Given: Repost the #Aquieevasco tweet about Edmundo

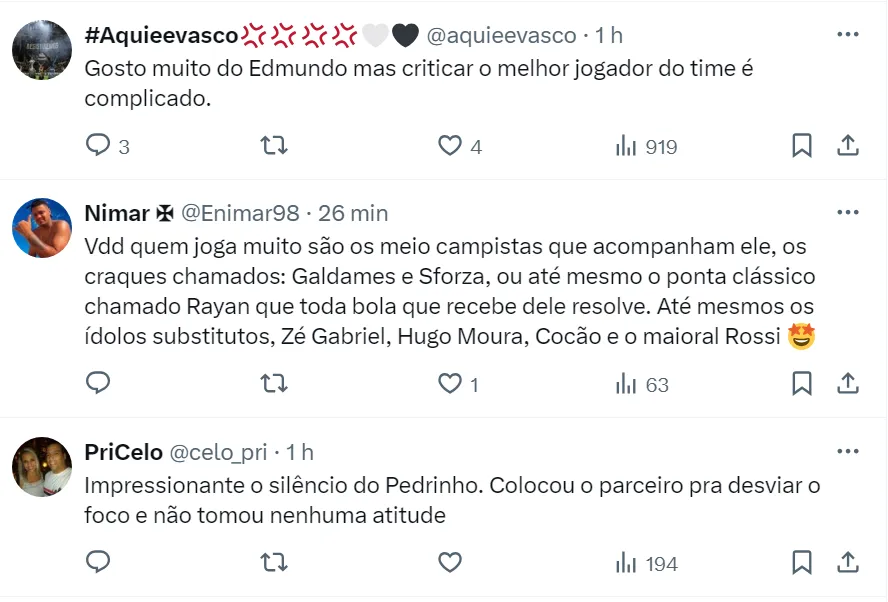Looking at the screenshot, I should click(x=274, y=146).
